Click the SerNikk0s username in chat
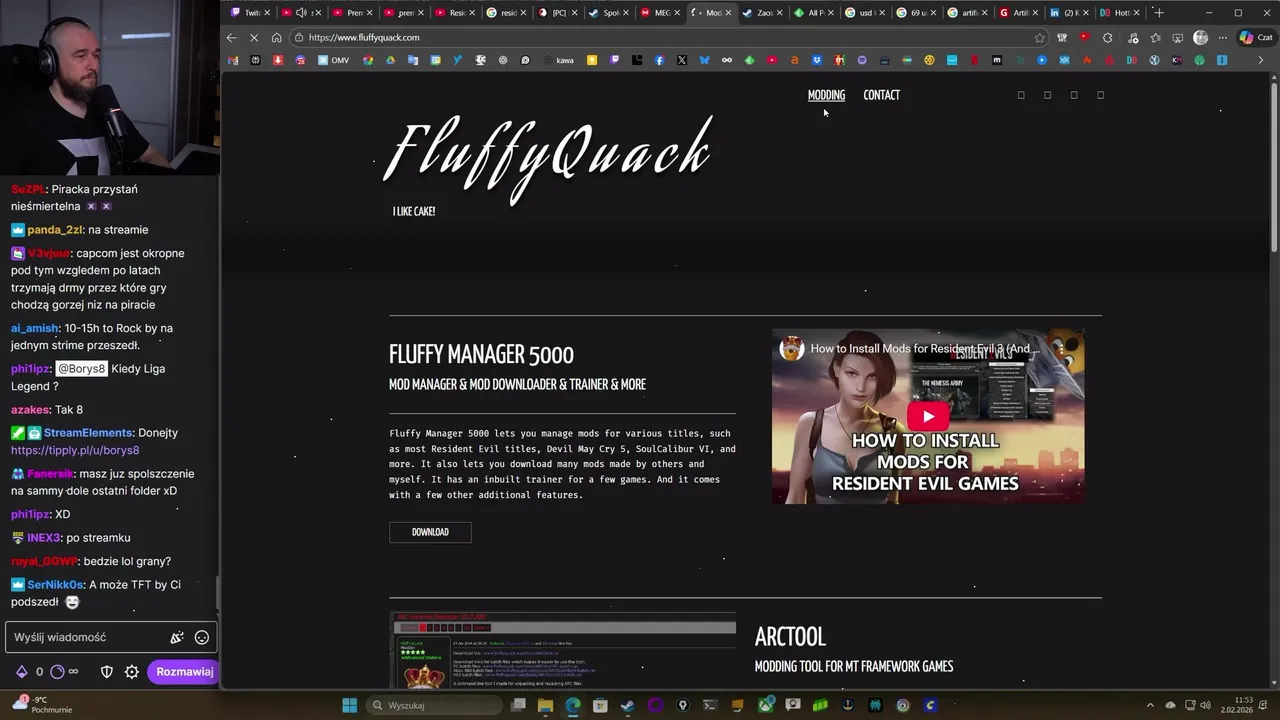This screenshot has height=720, width=1280. tap(55, 585)
